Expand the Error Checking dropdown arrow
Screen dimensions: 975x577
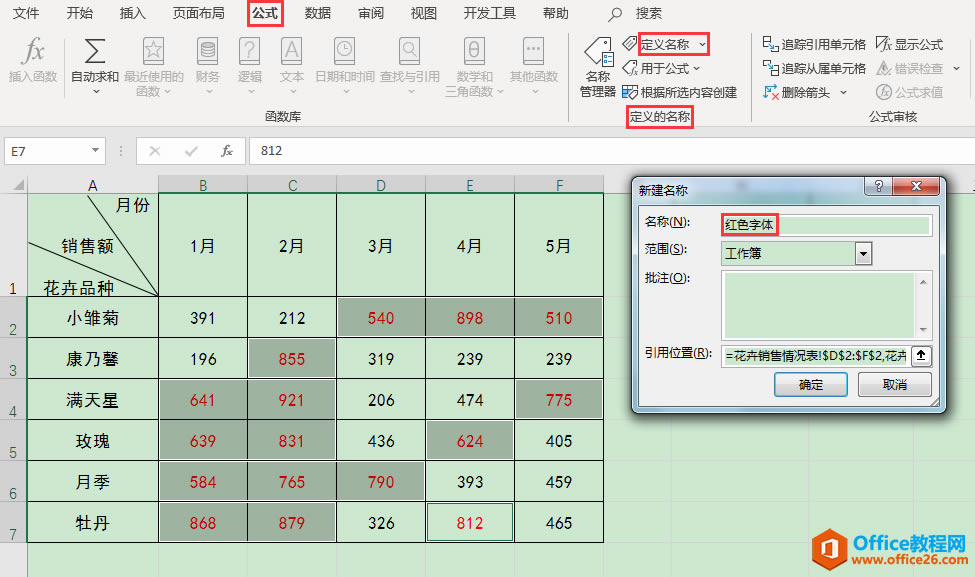pyautogui.click(x=956, y=68)
